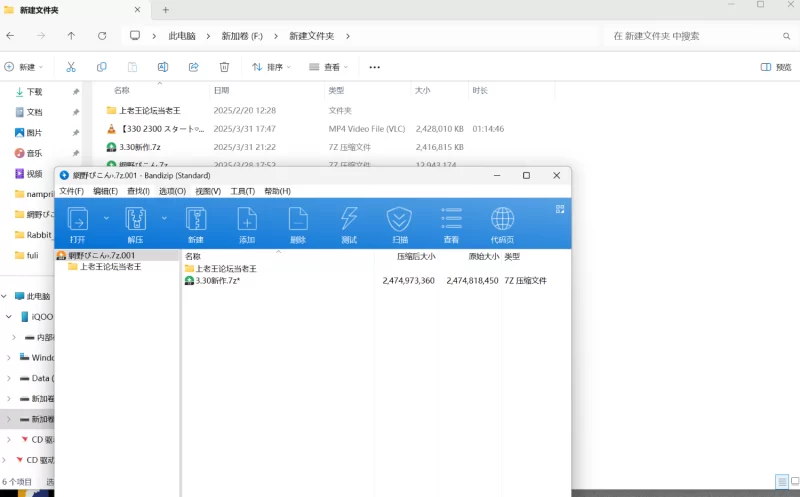Open the 排序 sort dropdown in Explorer
The width and height of the screenshot is (800, 497).
tap(271, 67)
